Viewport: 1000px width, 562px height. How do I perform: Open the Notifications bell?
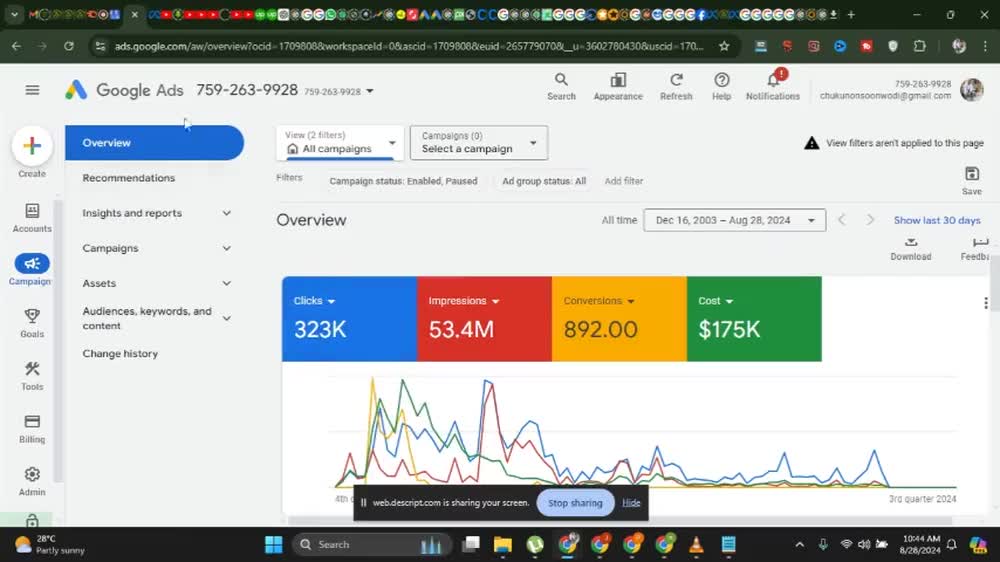point(773,86)
